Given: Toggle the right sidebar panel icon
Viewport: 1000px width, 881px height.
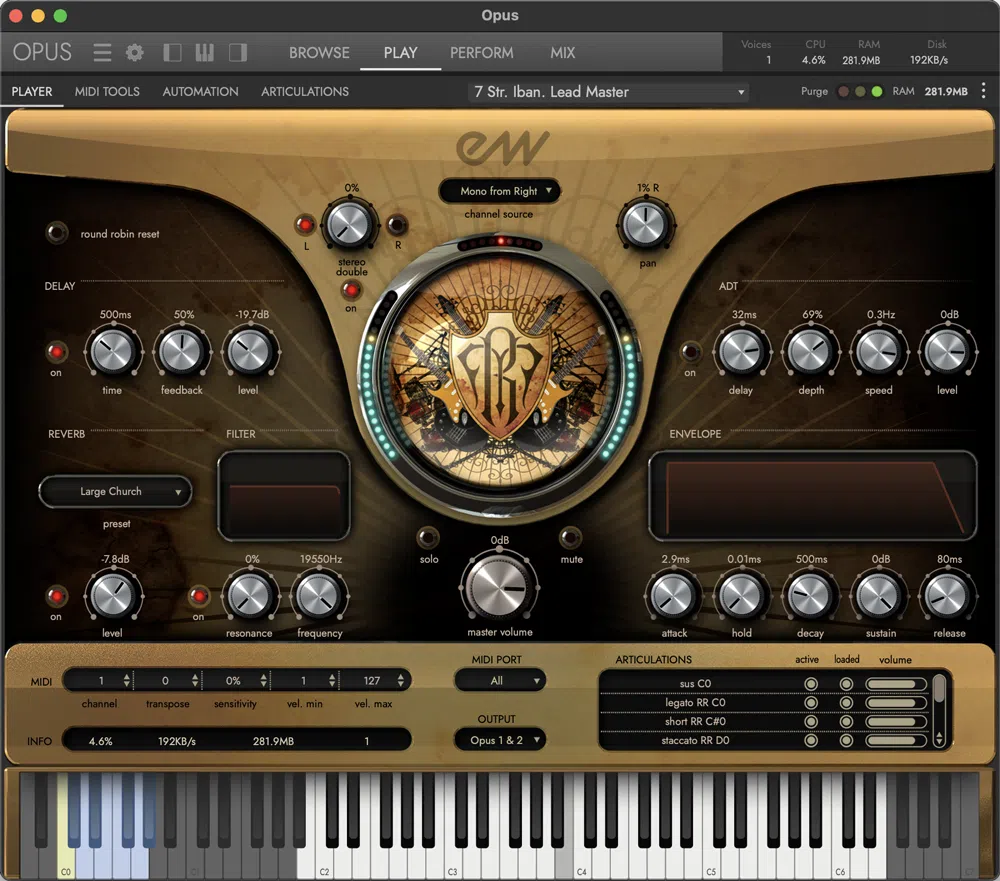Looking at the screenshot, I should click(x=237, y=52).
